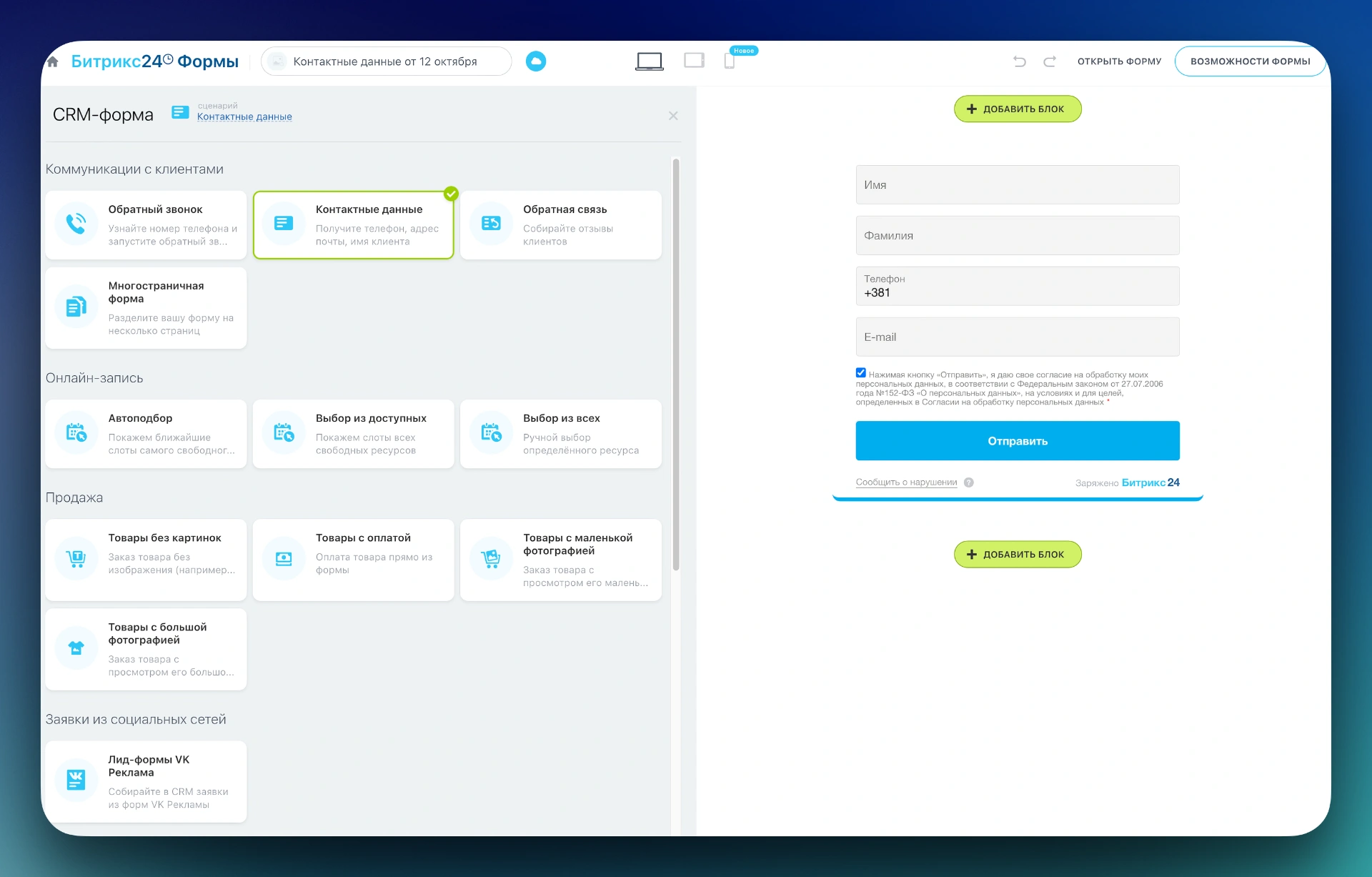1372x877 pixels.
Task: Click the phone icon on Обратный звонок card
Action: tap(76, 224)
